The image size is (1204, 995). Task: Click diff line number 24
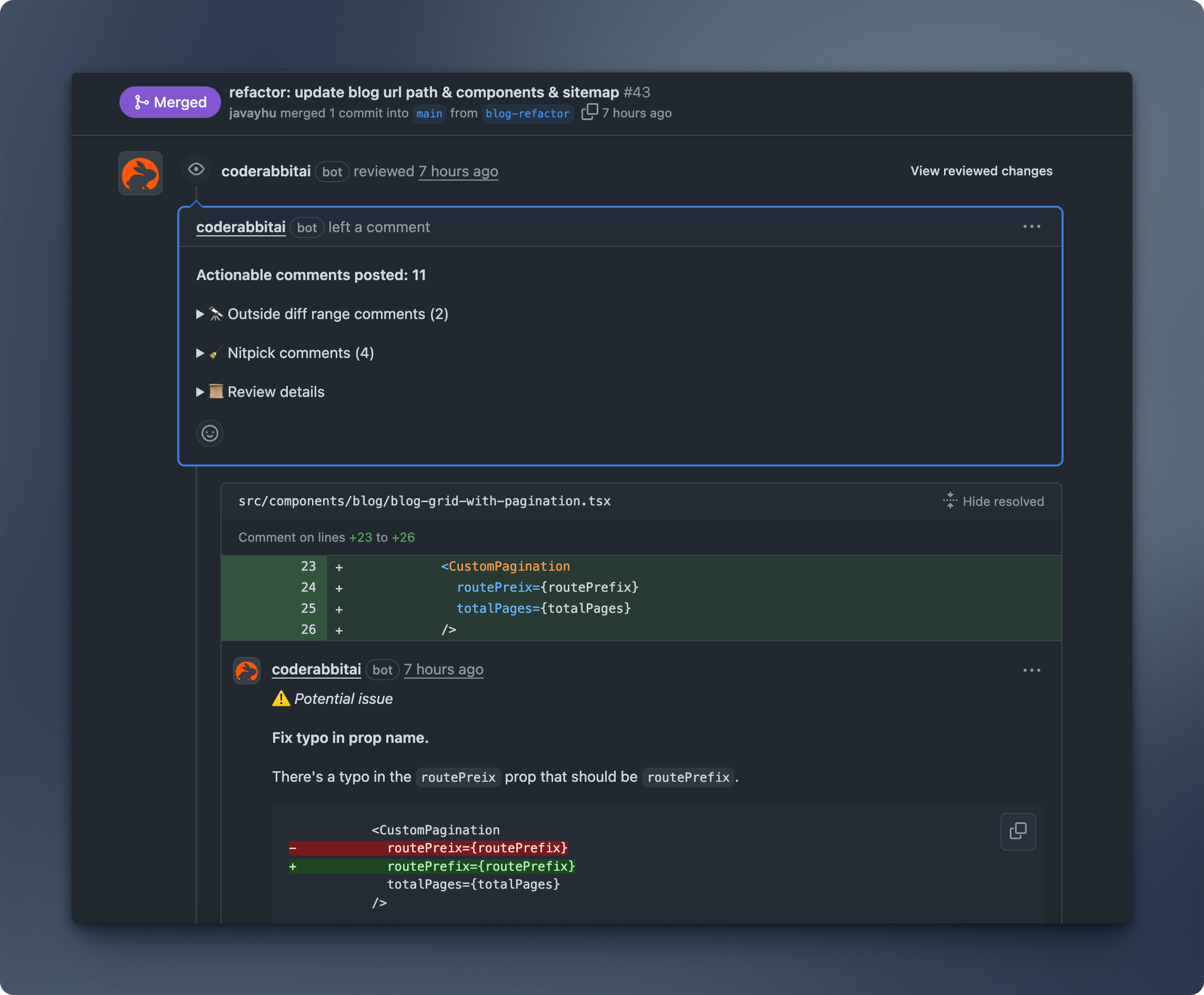[x=308, y=587]
